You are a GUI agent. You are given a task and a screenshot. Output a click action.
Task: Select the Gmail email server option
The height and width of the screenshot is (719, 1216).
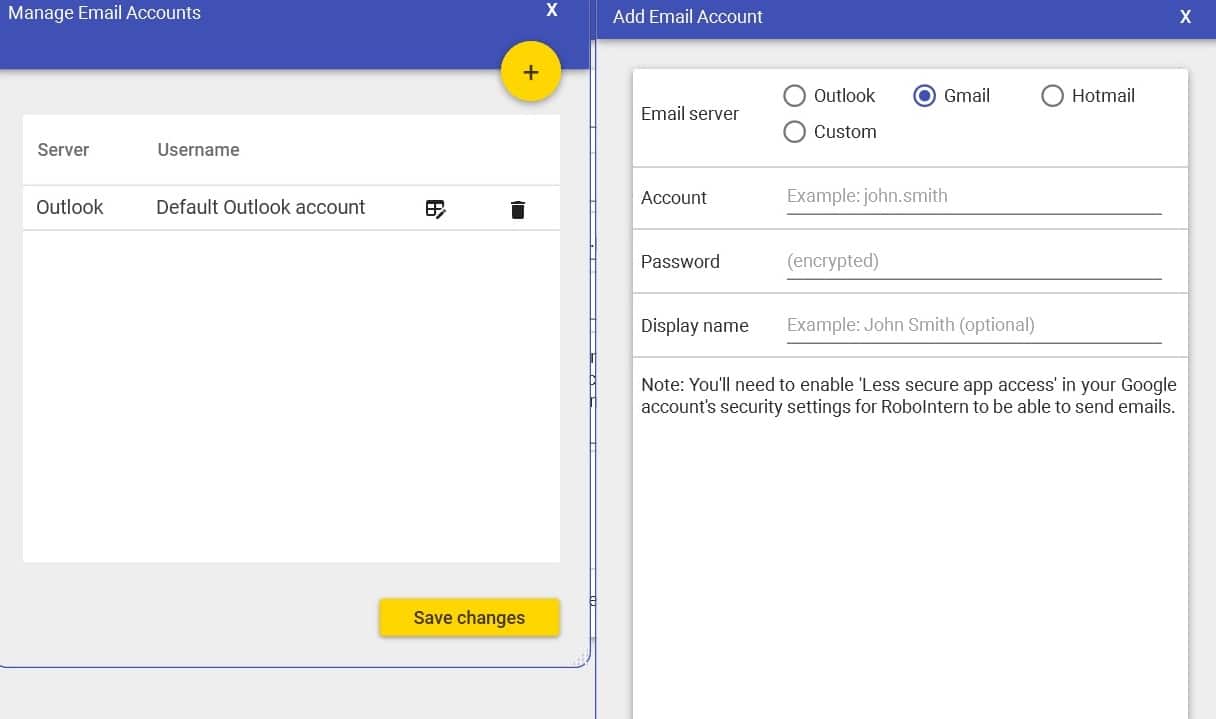coord(925,96)
